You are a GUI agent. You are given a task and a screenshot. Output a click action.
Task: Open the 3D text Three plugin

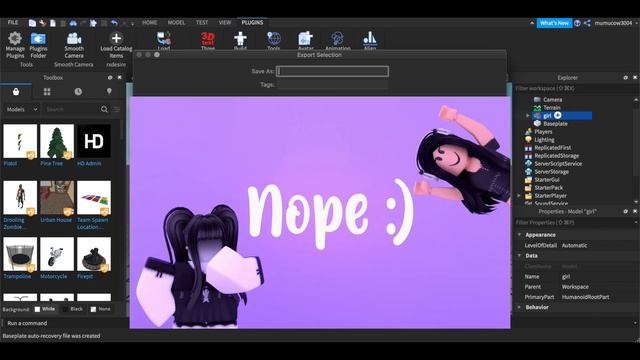208,40
